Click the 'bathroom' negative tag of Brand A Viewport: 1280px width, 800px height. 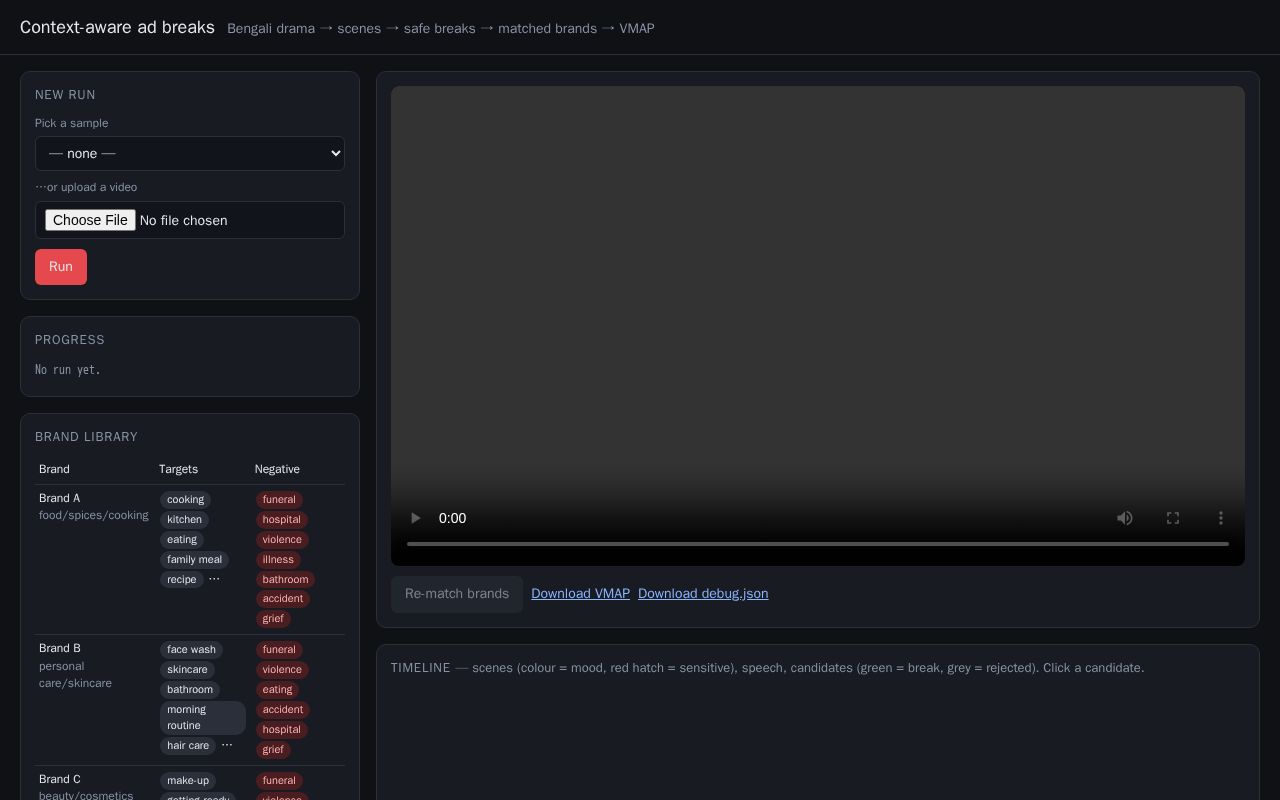(285, 580)
